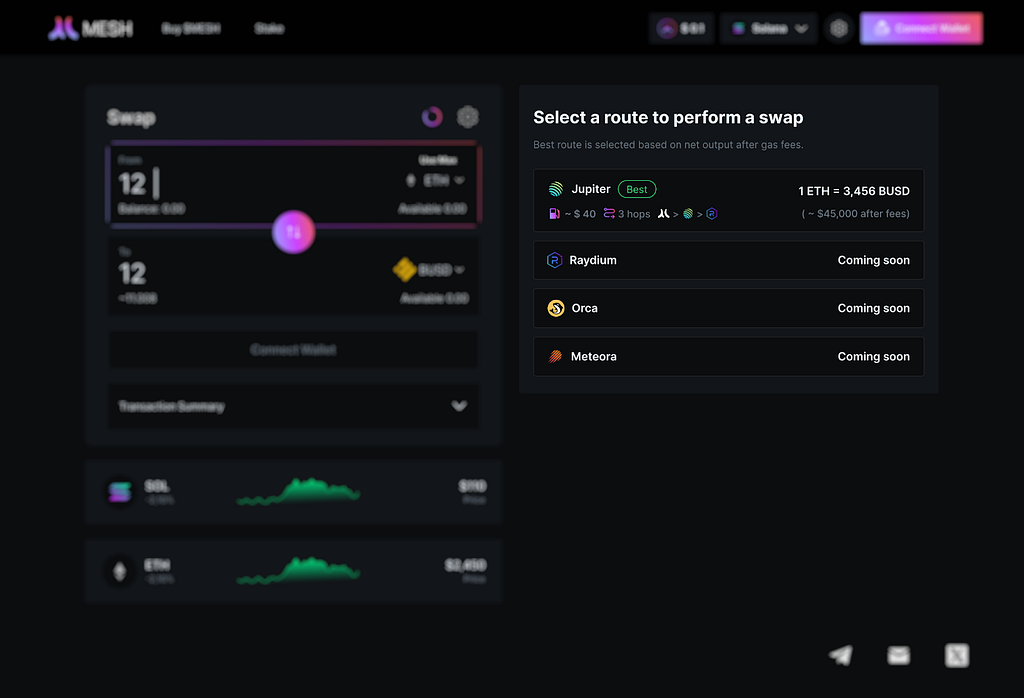Click the '3 hops' label
The height and width of the screenshot is (698, 1024).
point(634,214)
